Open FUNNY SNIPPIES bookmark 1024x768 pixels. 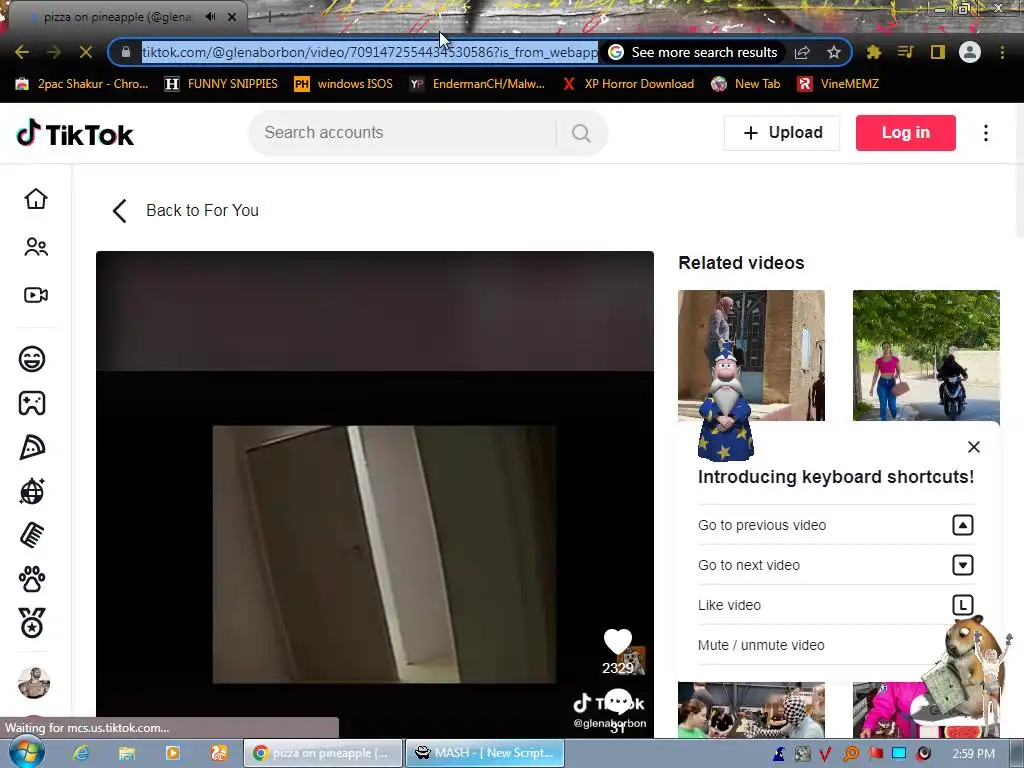click(221, 84)
